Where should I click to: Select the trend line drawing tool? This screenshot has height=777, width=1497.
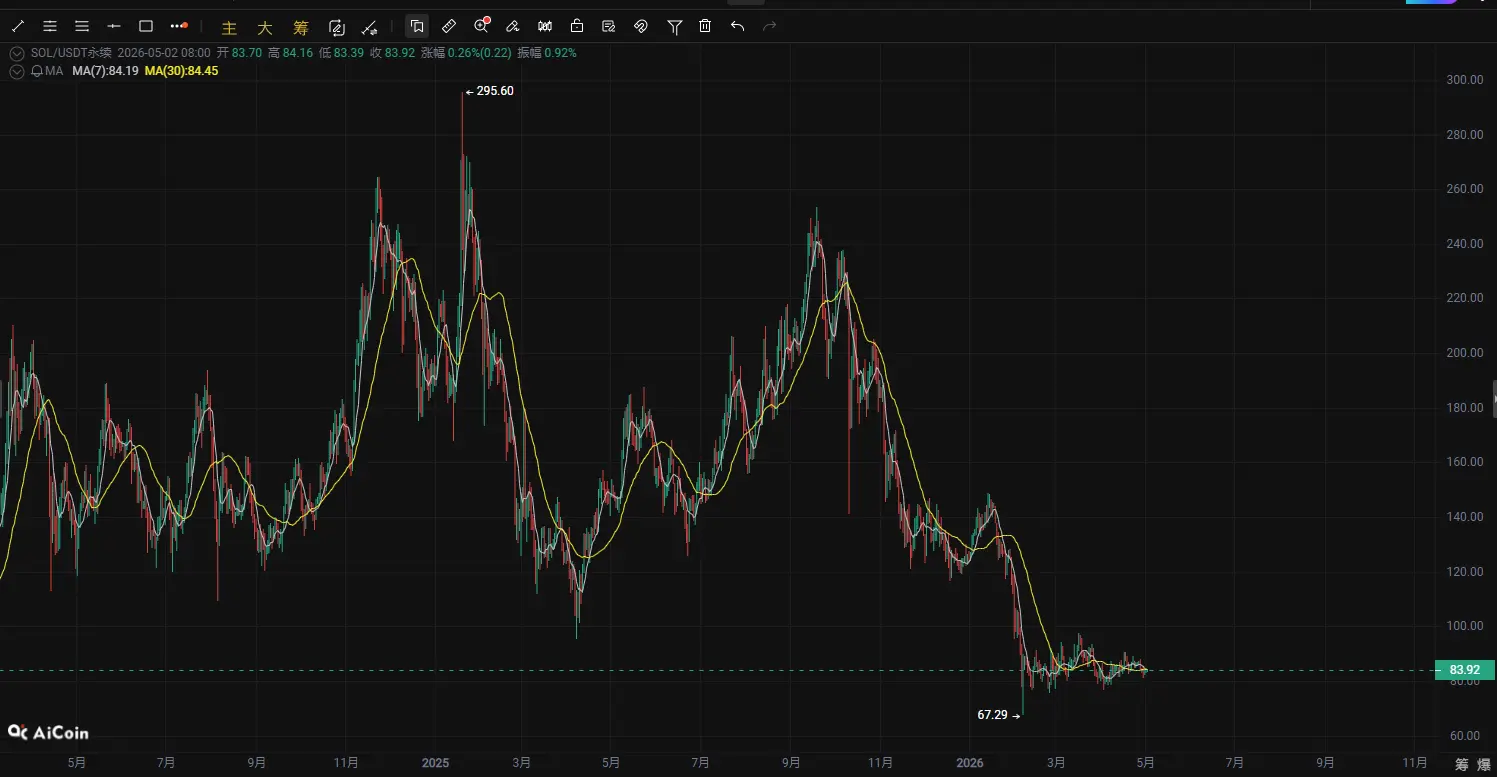point(17,26)
